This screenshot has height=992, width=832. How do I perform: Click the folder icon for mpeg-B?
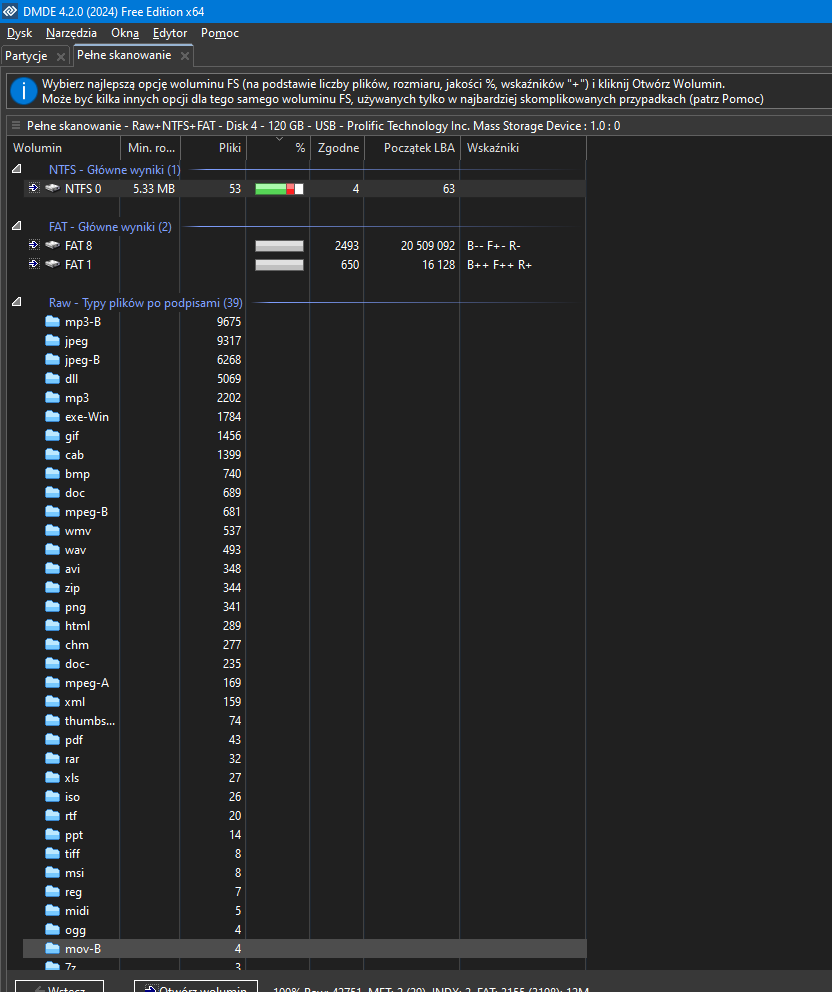click(53, 511)
